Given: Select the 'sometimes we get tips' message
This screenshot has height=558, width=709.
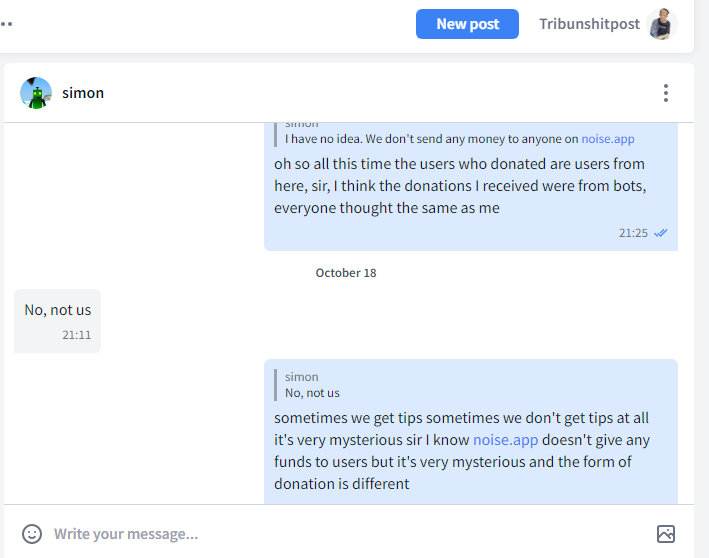Looking at the screenshot, I should pos(471,432).
